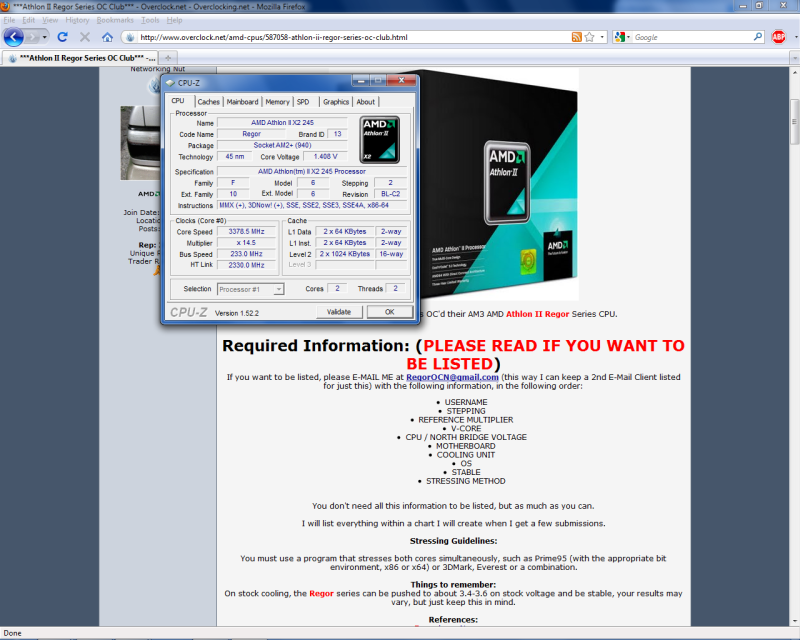The width and height of the screenshot is (800, 640).
Task: Click the Core Speed value 3378.5 MHz
Action: coord(246,232)
